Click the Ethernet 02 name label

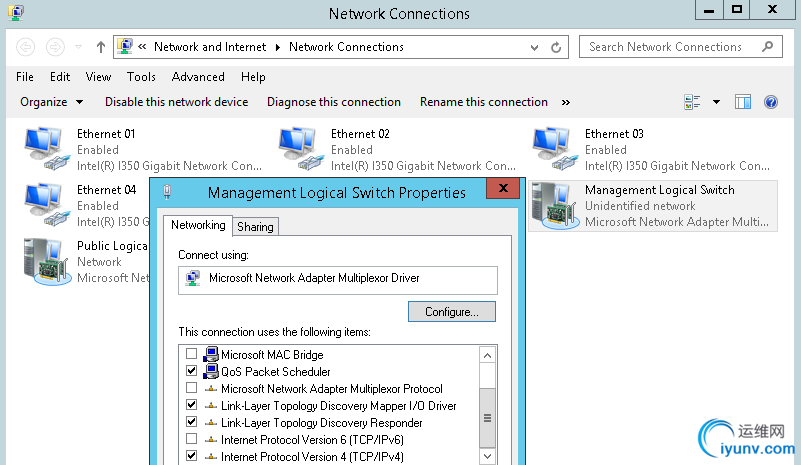coord(360,134)
